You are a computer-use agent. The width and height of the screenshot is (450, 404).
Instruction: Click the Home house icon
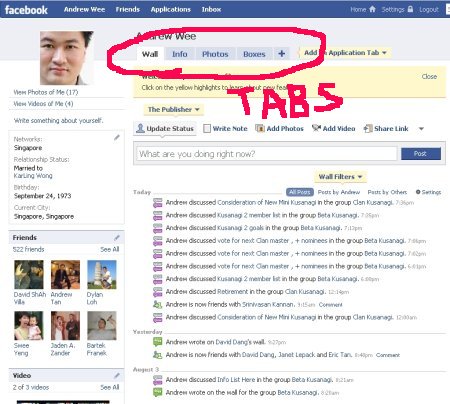(x=372, y=9)
